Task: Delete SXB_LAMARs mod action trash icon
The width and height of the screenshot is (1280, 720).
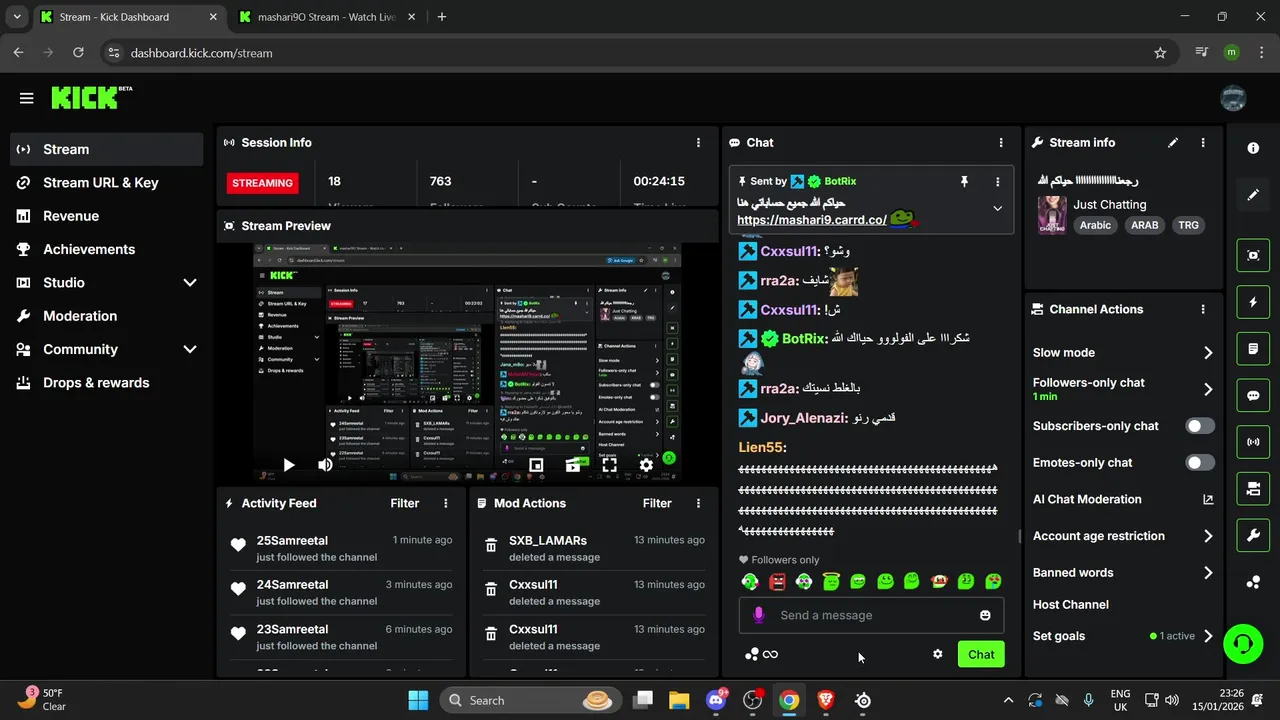Action: click(491, 545)
